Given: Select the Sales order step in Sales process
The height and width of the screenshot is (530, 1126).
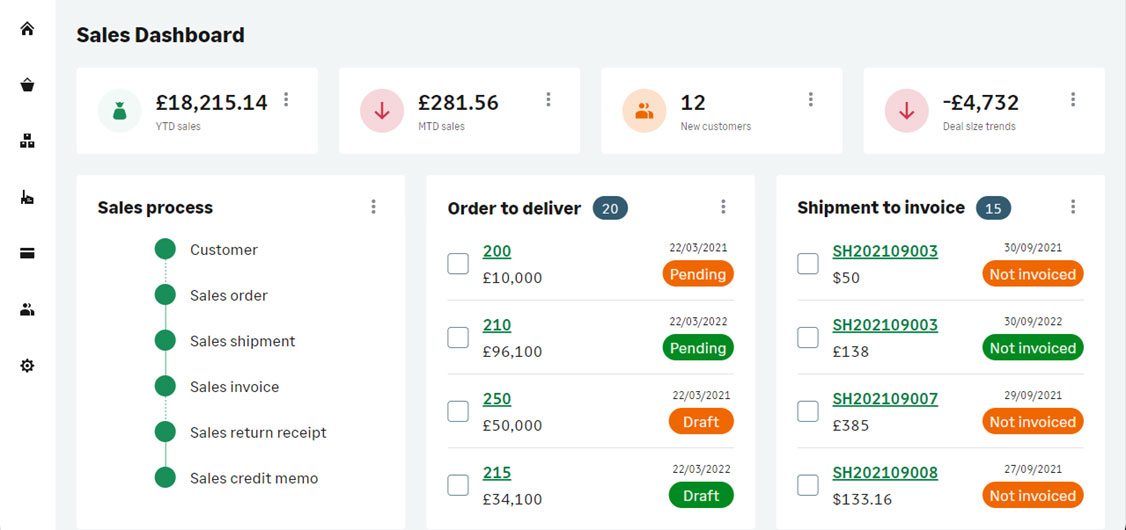Looking at the screenshot, I should (228, 295).
